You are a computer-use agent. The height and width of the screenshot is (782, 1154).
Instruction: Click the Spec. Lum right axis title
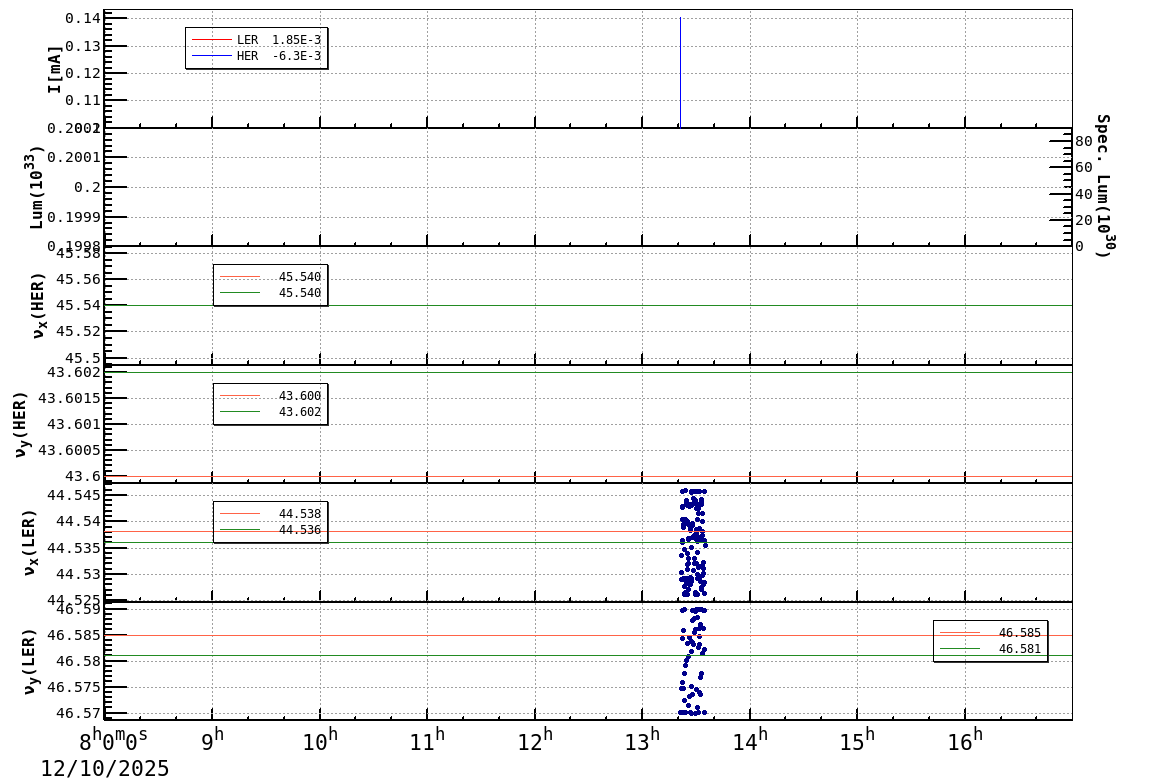tap(1102, 186)
